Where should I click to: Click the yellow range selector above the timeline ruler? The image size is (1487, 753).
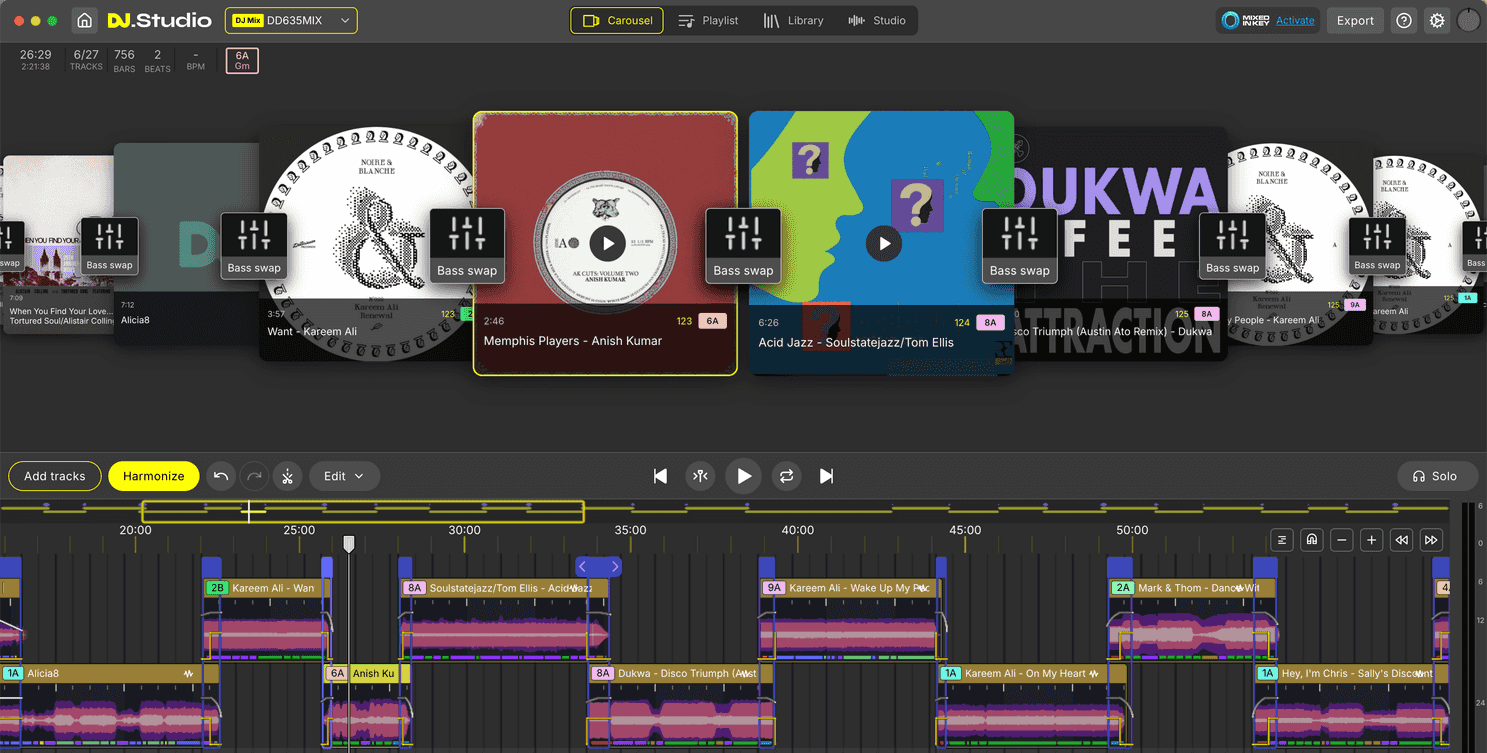(x=363, y=511)
